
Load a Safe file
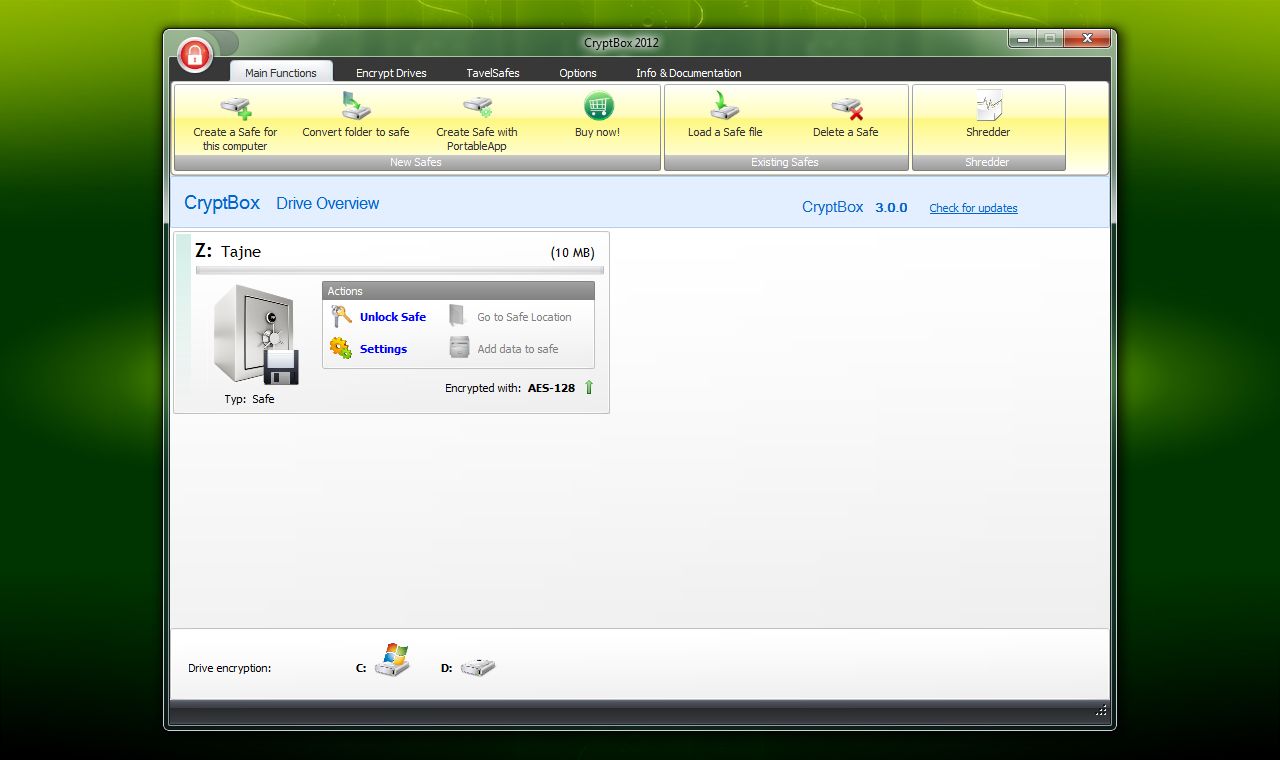point(725,114)
